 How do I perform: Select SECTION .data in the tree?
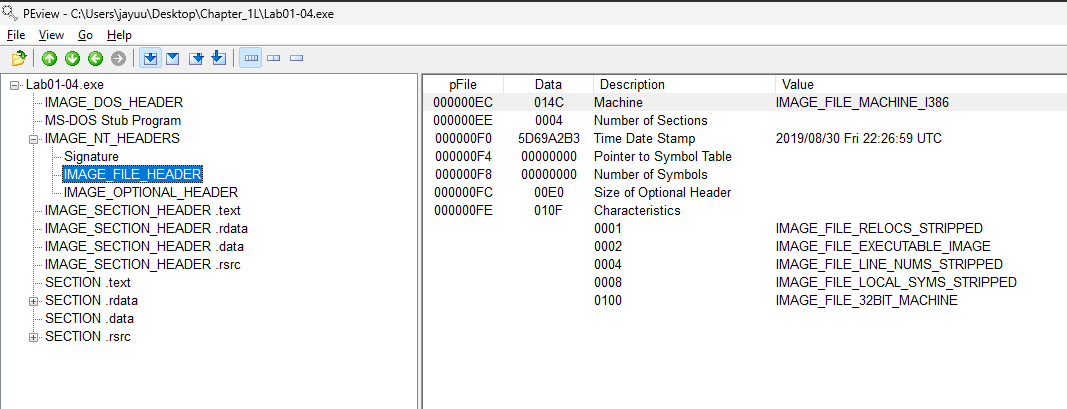89,318
